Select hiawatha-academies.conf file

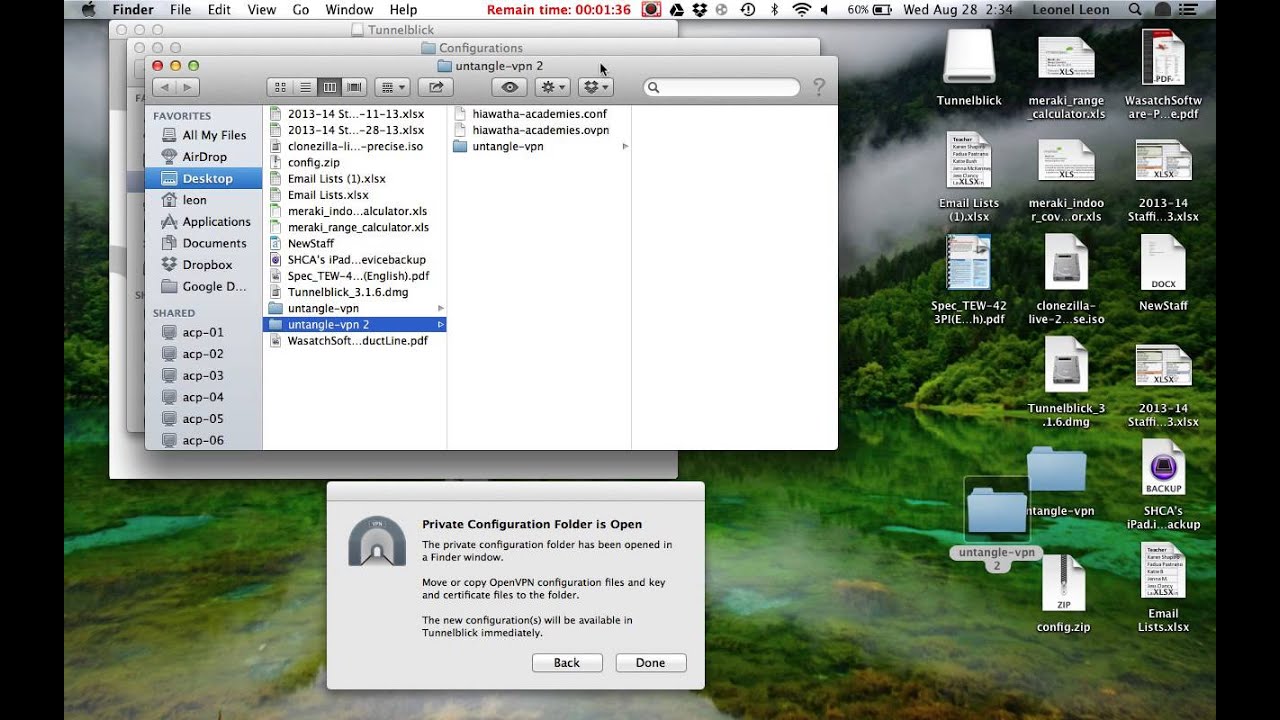tap(539, 114)
